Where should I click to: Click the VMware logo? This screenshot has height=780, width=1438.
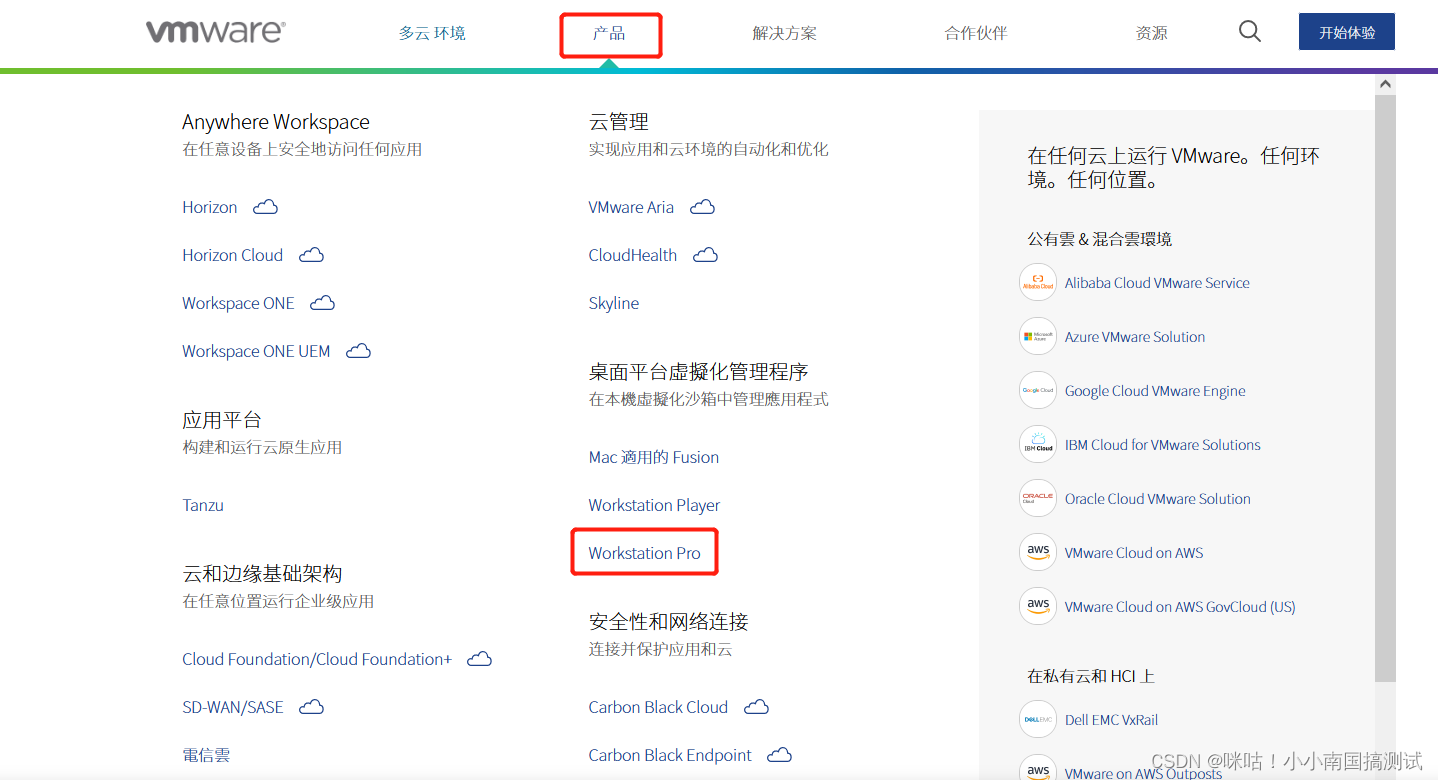[x=213, y=31]
